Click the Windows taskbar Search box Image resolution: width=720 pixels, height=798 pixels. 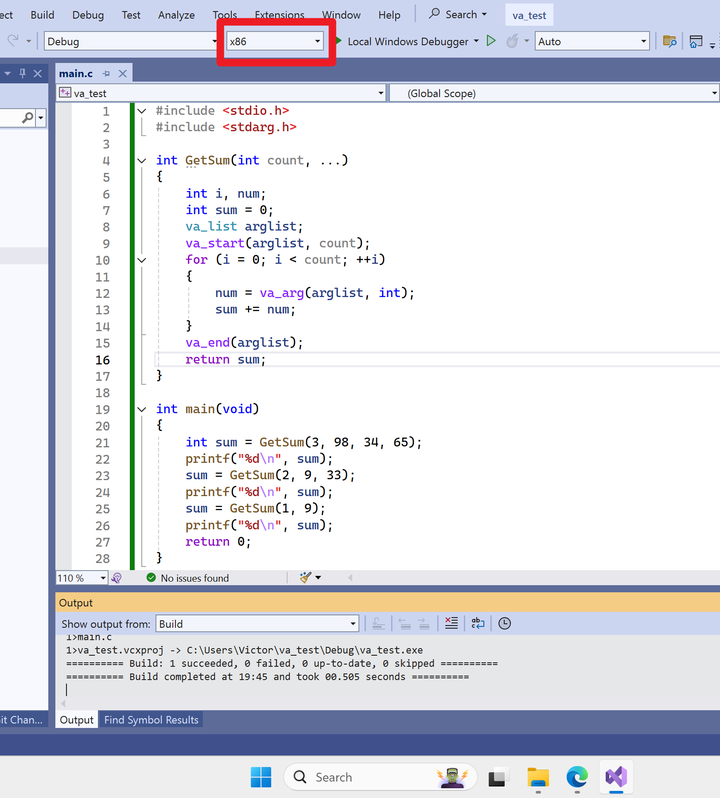pyautogui.click(x=380, y=777)
